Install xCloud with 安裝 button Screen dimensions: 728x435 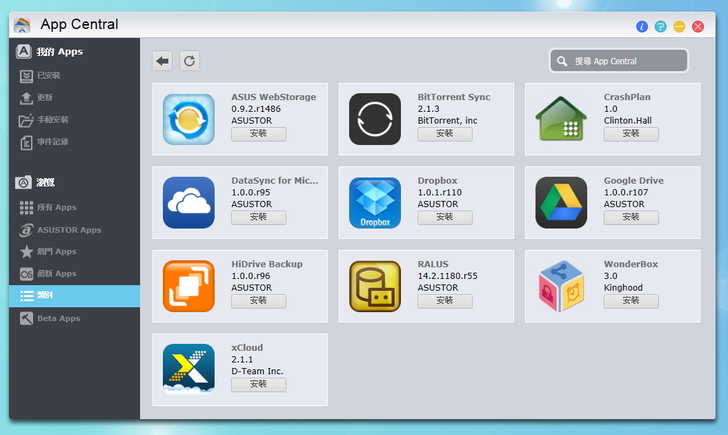click(x=259, y=384)
